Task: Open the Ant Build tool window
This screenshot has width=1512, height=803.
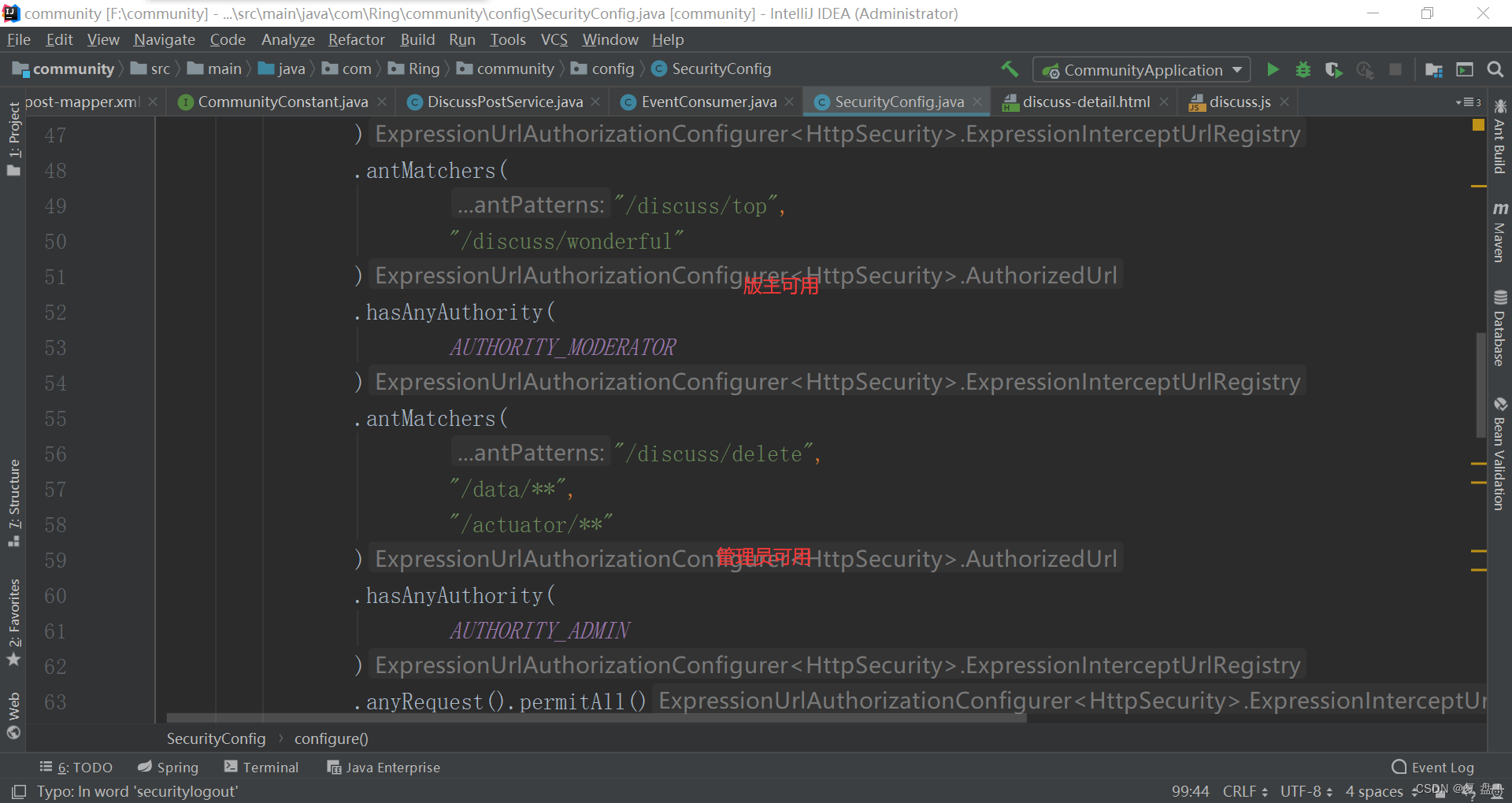Action: [x=1499, y=136]
